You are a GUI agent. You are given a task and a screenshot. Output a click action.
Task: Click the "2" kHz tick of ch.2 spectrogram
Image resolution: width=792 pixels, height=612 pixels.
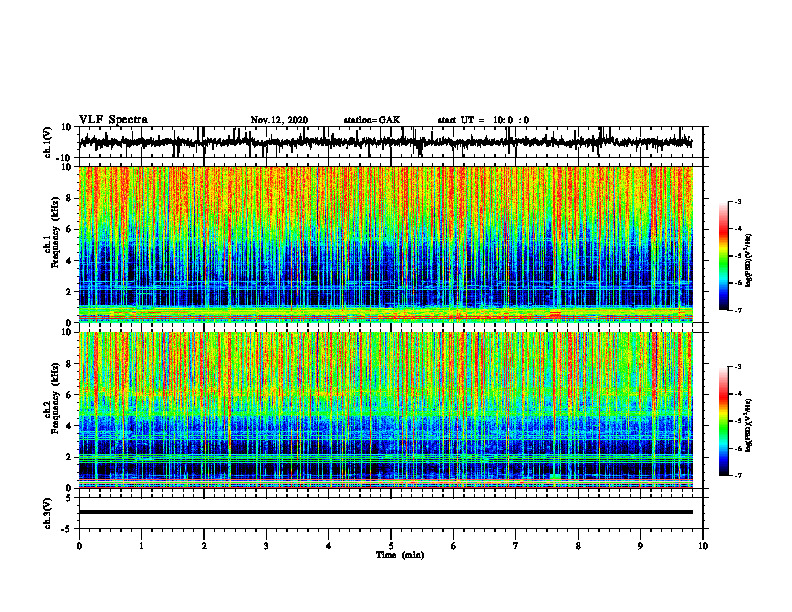pyautogui.click(x=69, y=457)
